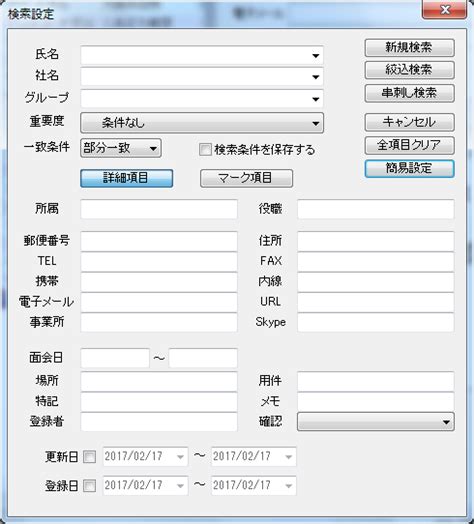Click into the 所属 field
Image resolution: width=474 pixels, height=524 pixels.
coord(159,209)
